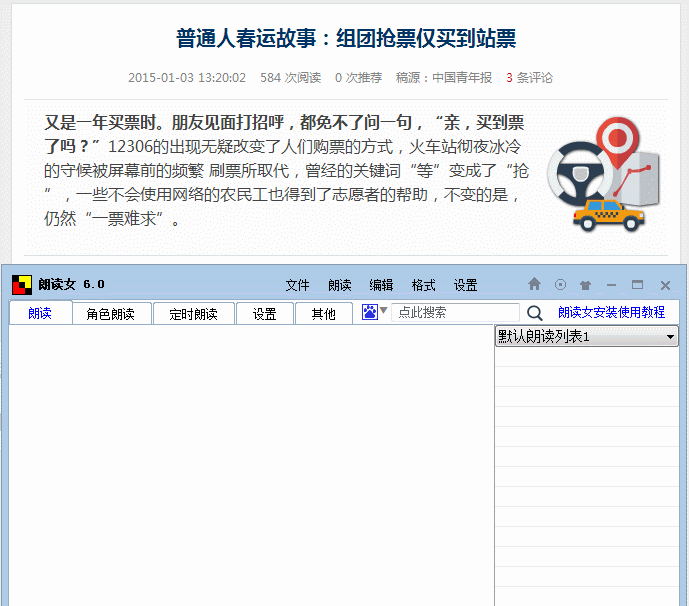Expand the search engine dropdown arrow

pyautogui.click(x=384, y=310)
